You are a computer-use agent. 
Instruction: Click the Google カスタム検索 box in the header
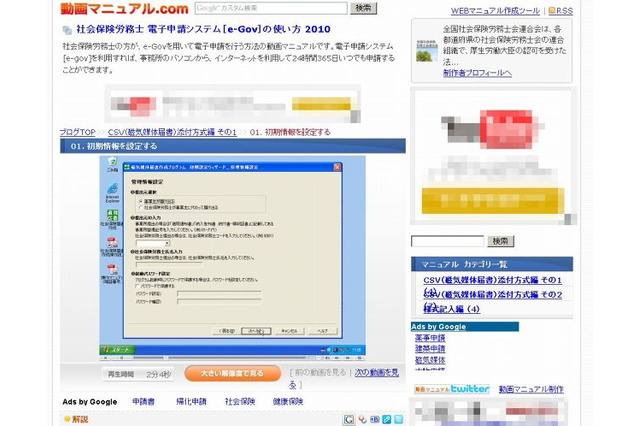(x=271, y=8)
